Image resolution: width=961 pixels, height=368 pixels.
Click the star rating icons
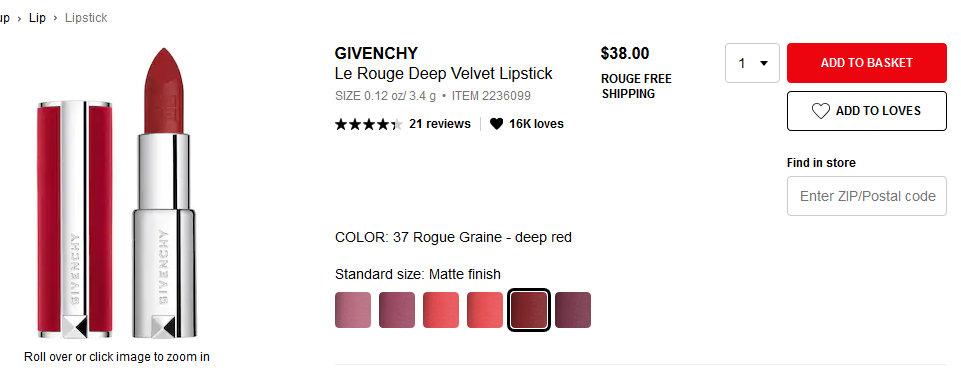(x=369, y=125)
